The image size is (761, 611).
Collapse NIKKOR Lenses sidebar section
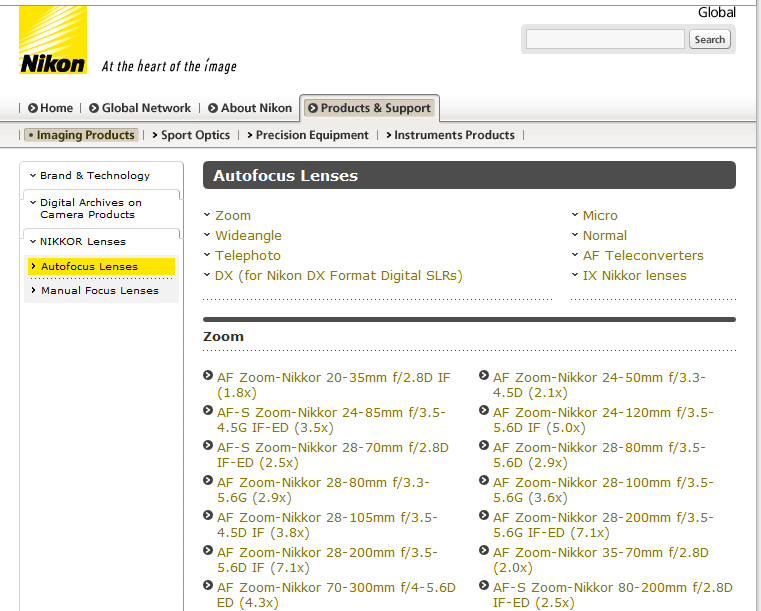[82, 241]
